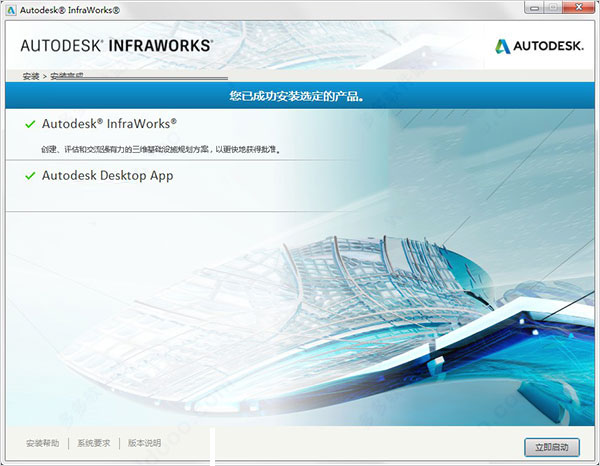Click the InfraWorks product description text
This screenshot has width=600, height=466.
[161, 149]
